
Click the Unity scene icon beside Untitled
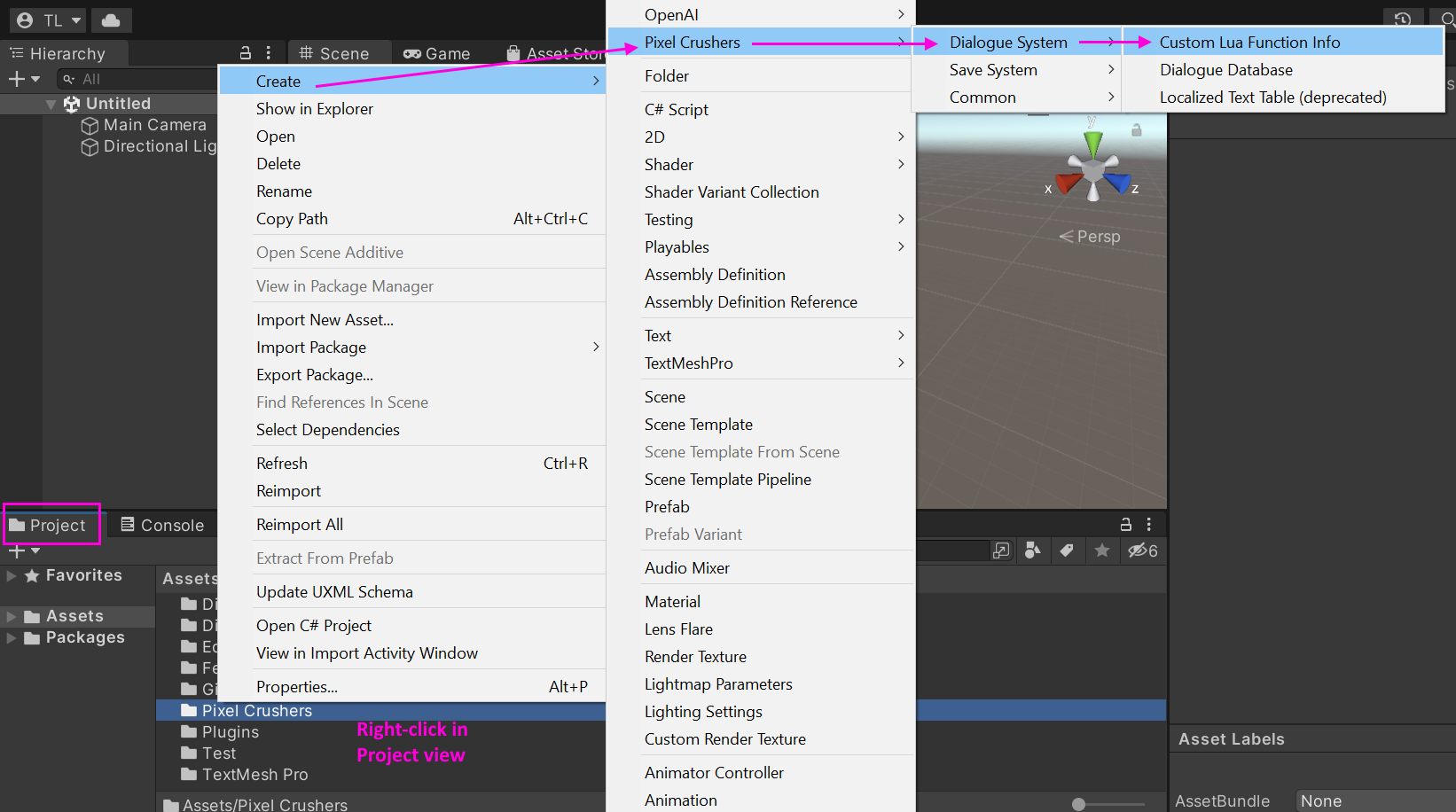[72, 104]
